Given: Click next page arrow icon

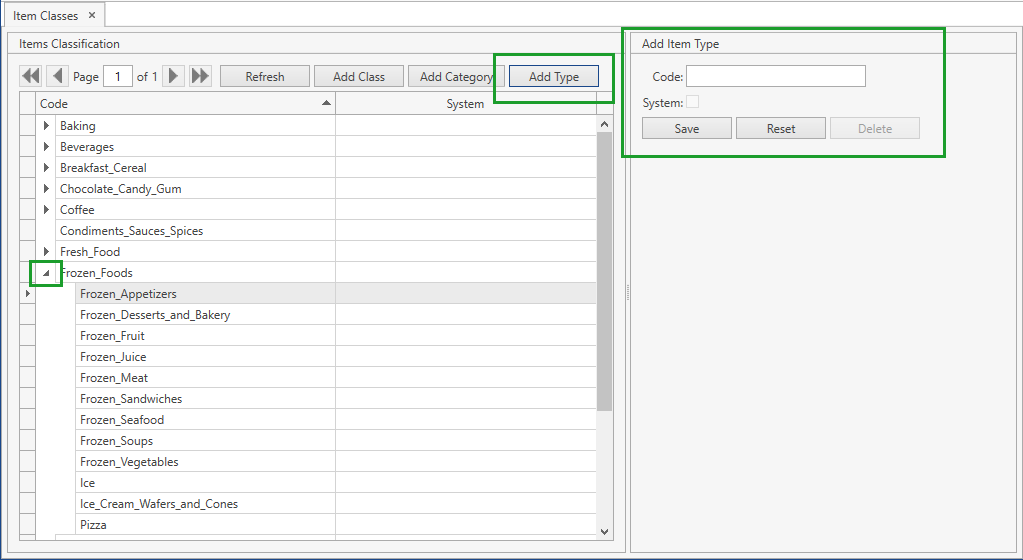Looking at the screenshot, I should (174, 76).
